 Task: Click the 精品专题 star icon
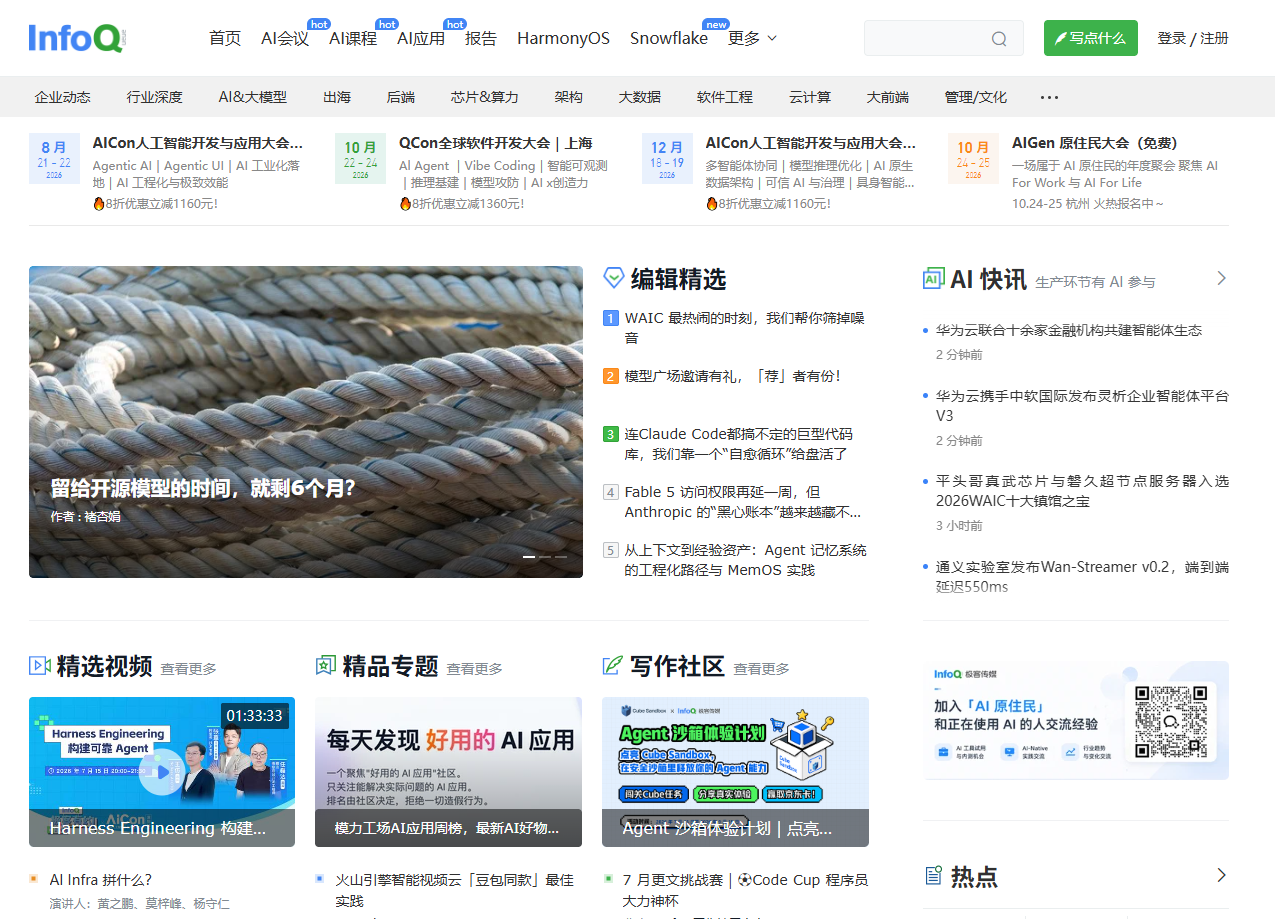(x=326, y=665)
